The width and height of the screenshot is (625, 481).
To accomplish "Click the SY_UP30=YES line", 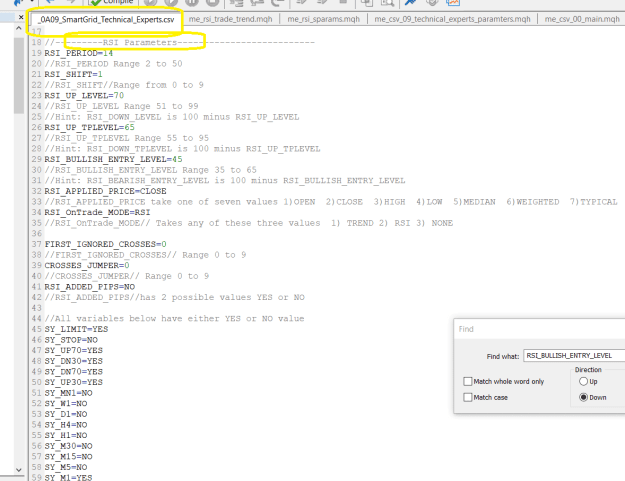I will [73, 382].
